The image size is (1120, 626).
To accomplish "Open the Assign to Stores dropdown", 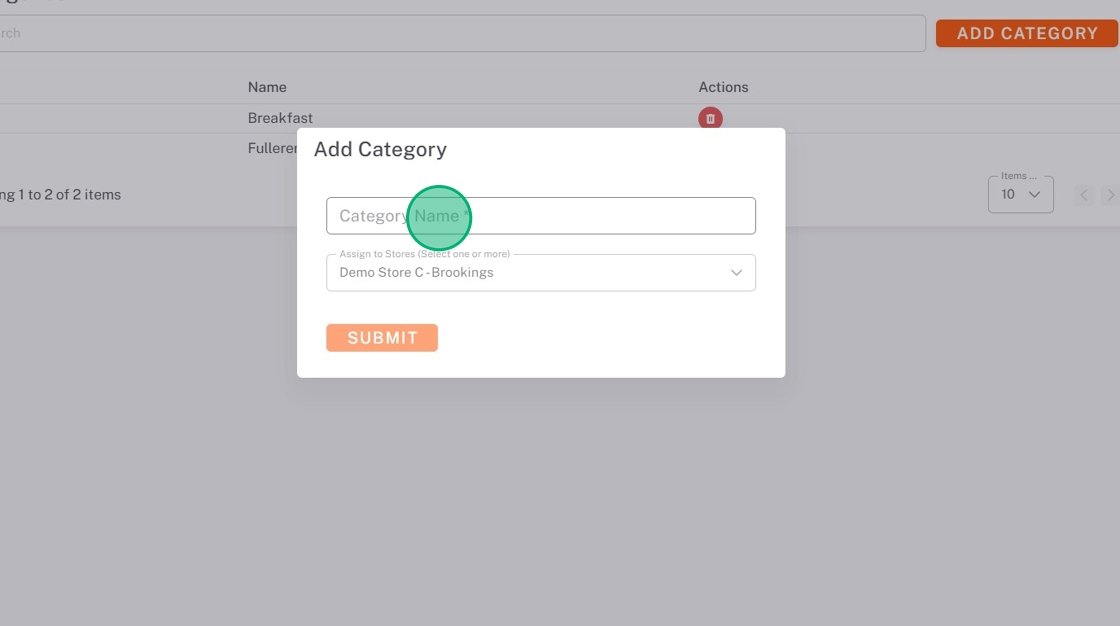I will [540, 273].
